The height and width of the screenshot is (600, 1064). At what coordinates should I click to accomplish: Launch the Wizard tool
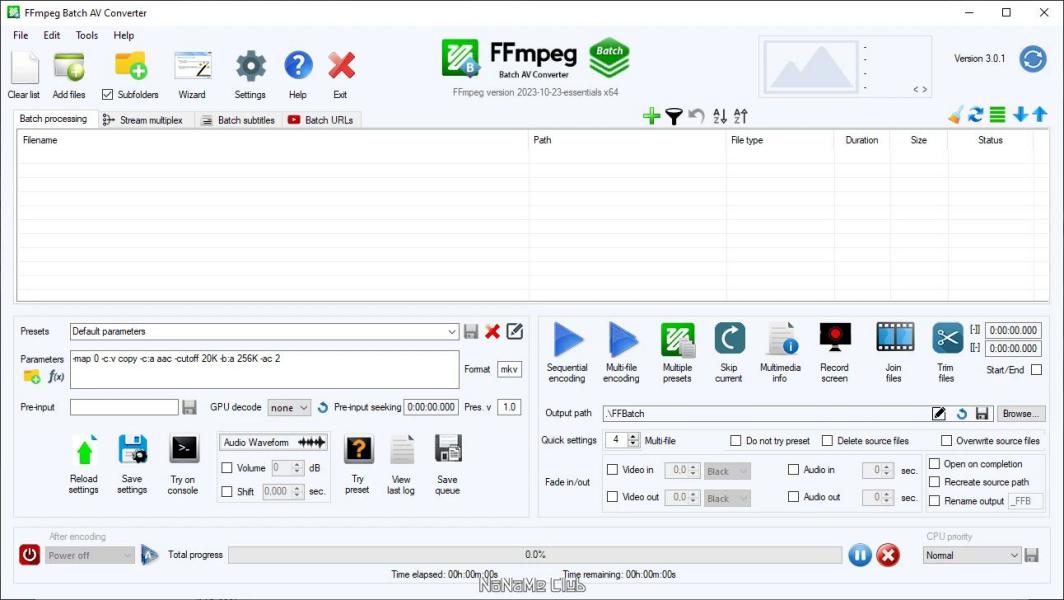193,67
